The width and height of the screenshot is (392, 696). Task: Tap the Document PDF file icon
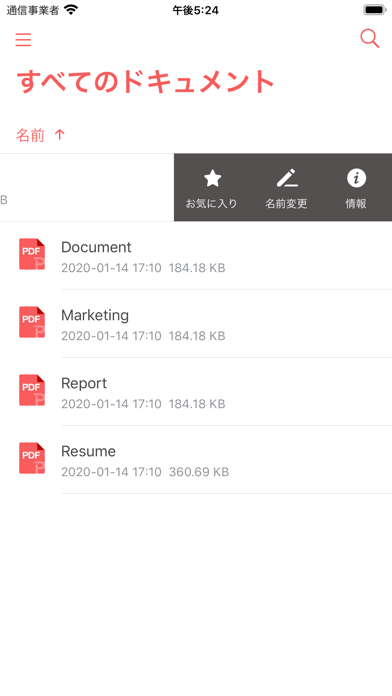point(32,254)
